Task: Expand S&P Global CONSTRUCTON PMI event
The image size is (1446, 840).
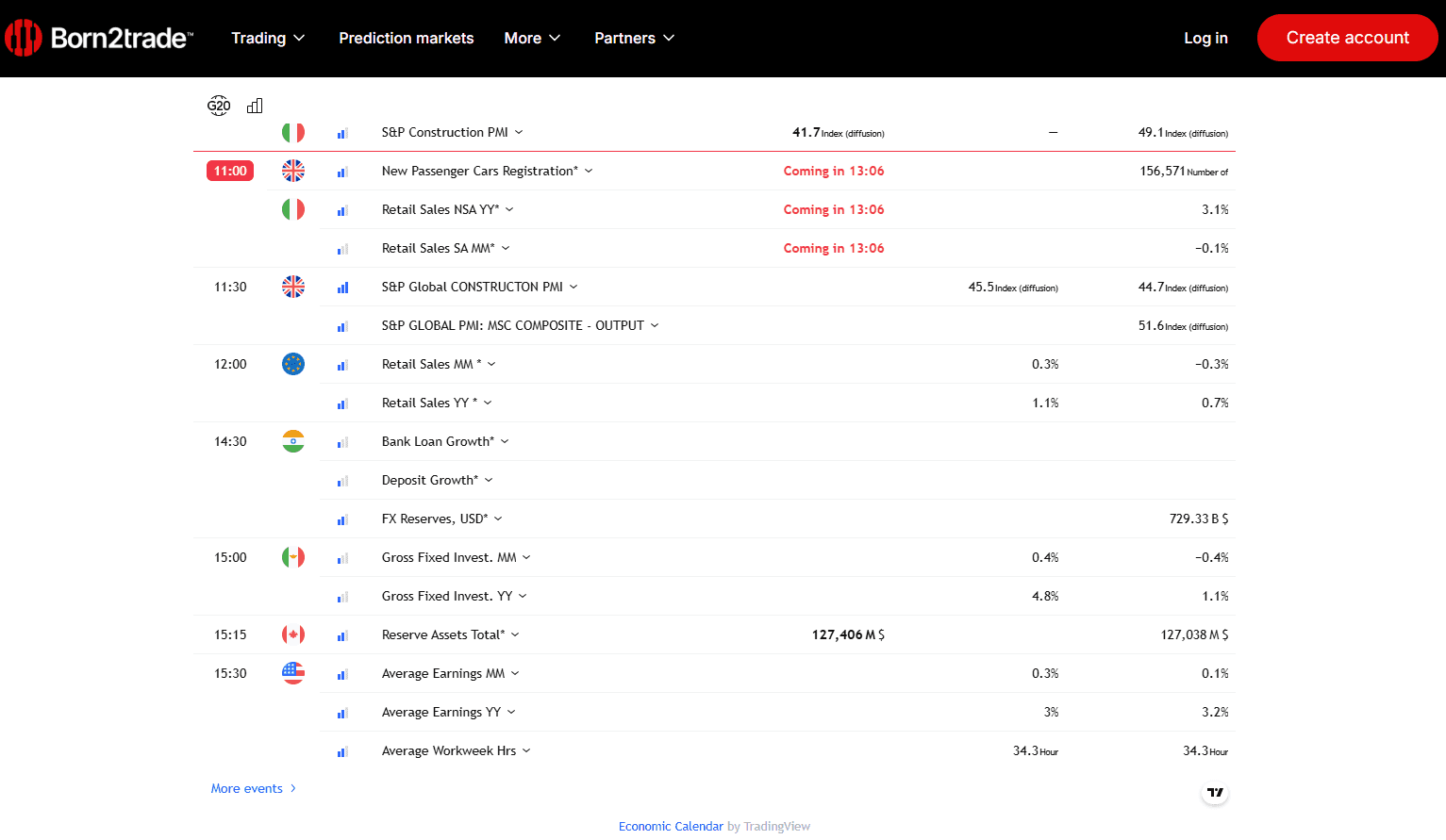Action: pos(573,287)
